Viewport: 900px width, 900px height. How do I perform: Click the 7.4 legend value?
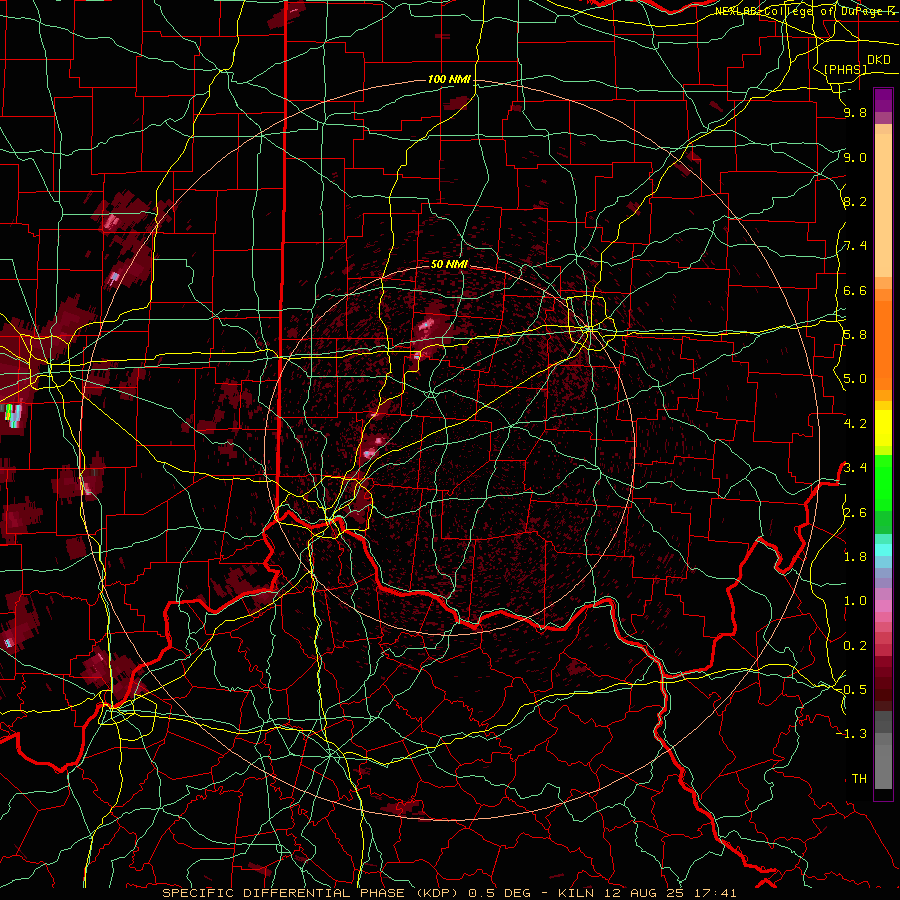pyautogui.click(x=855, y=246)
